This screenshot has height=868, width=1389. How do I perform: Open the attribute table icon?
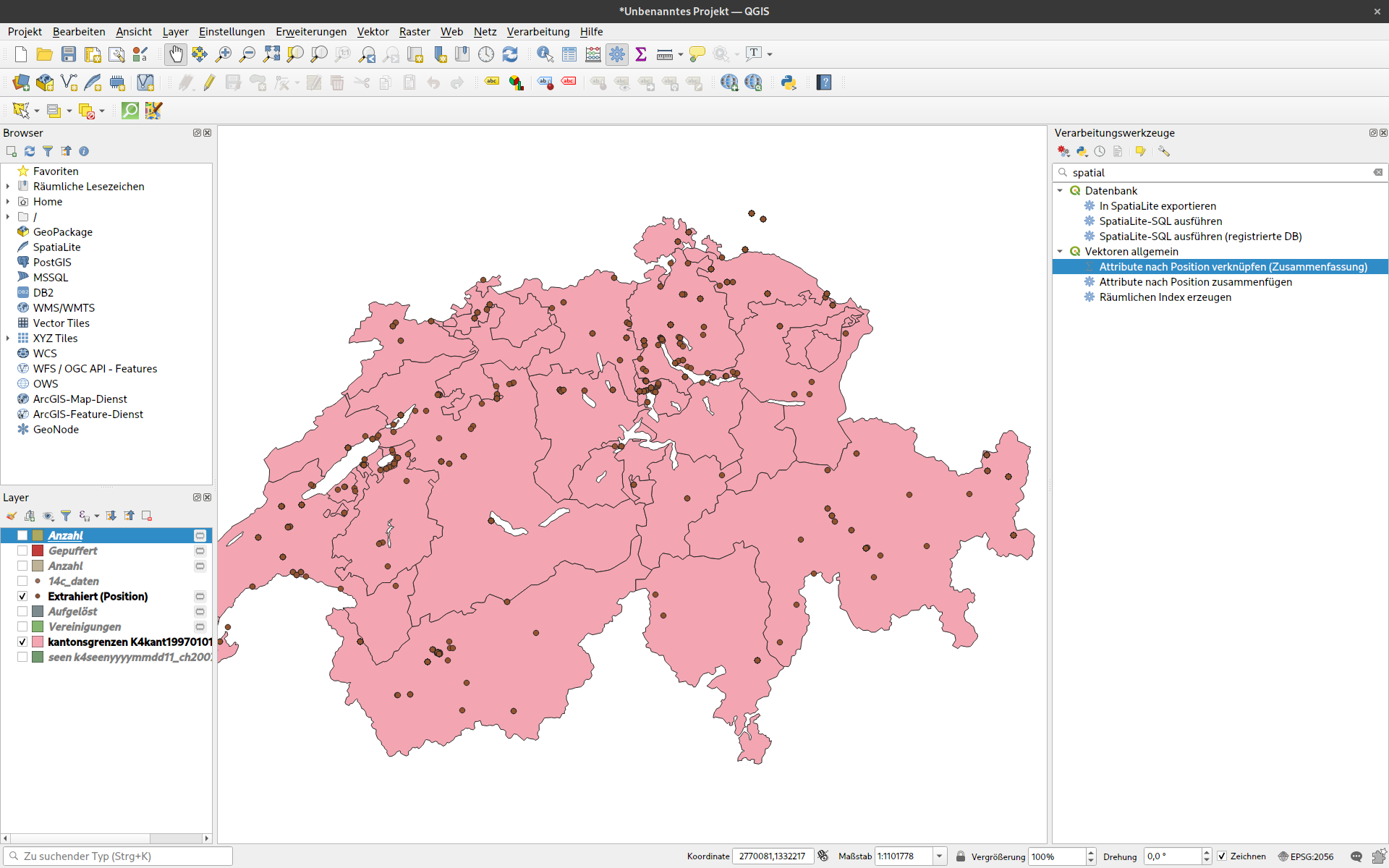pos(569,54)
